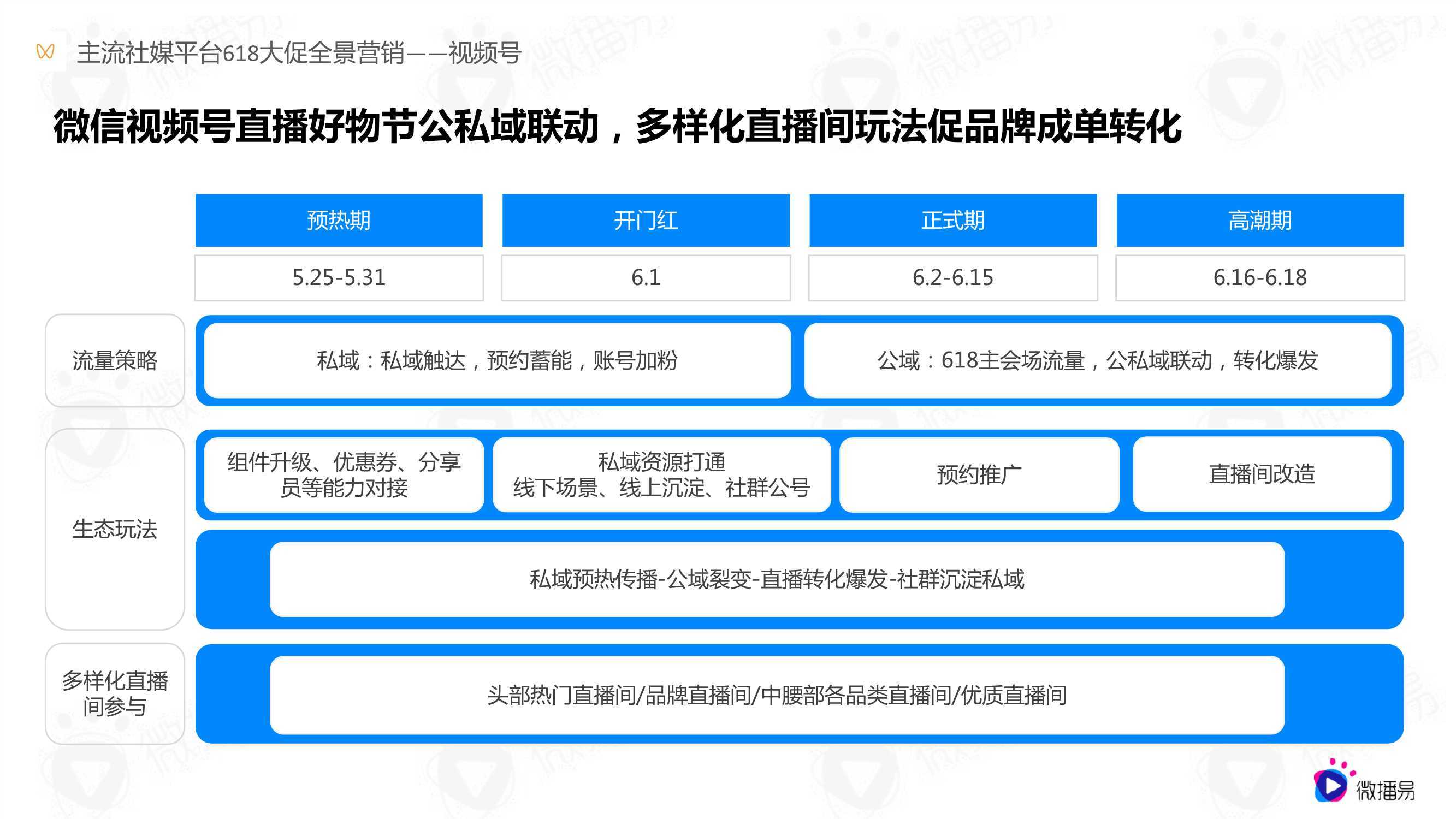This screenshot has height=819, width=1456.
Task: Click the 预约推广 box
Action: tap(980, 475)
